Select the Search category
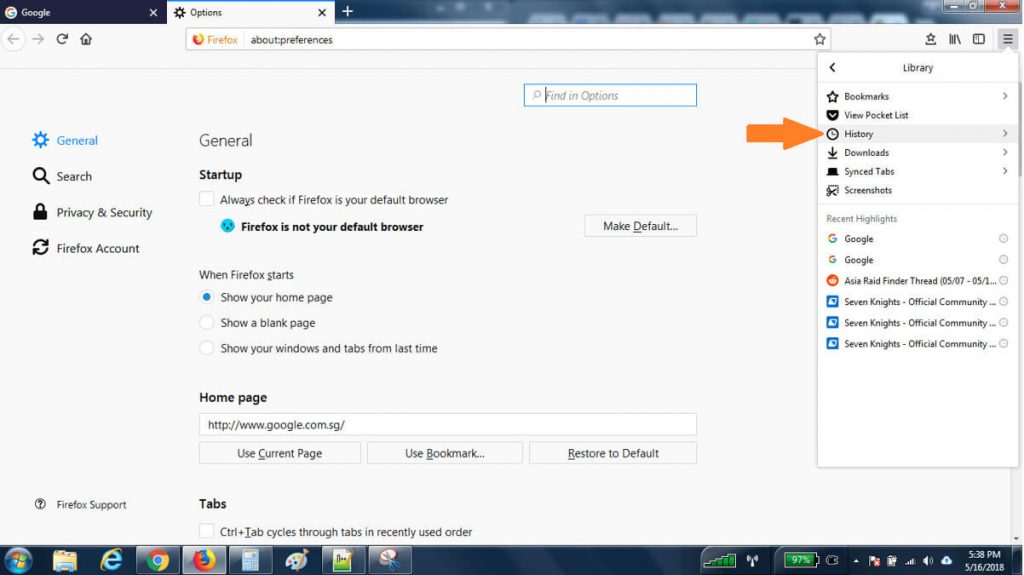The image size is (1024, 575). pyautogui.click(x=63, y=176)
